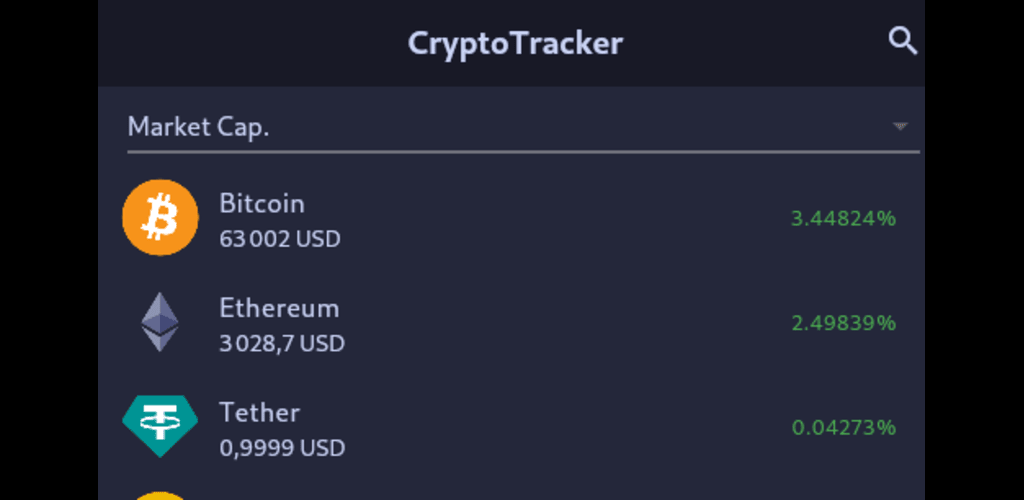Screen dimensions: 1024x500
Task: Click the Ethereum diamond logo
Action: point(160,322)
